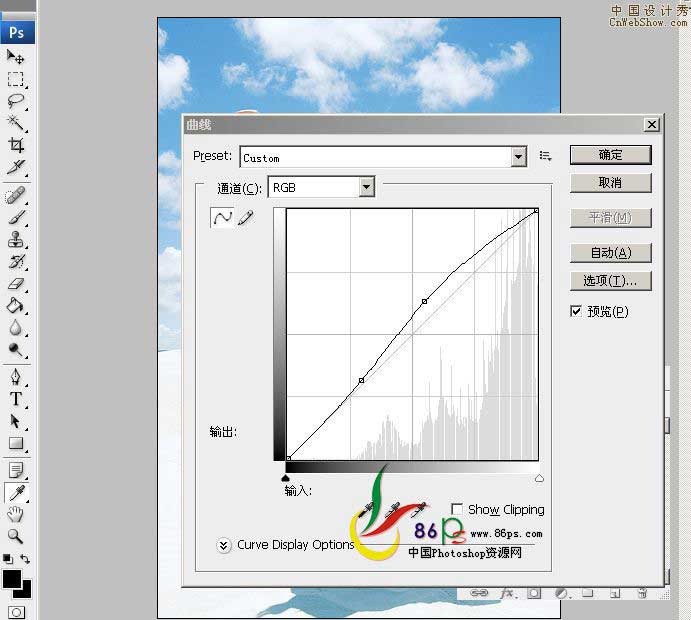Select the Hand tool
The height and width of the screenshot is (620, 691).
[16, 514]
